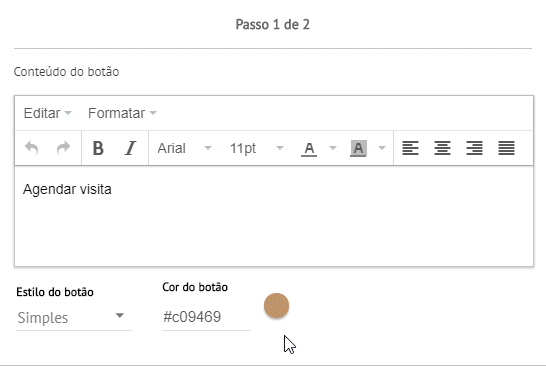The width and height of the screenshot is (546, 384).
Task: Open the Formatar menu
Action: click(x=122, y=113)
